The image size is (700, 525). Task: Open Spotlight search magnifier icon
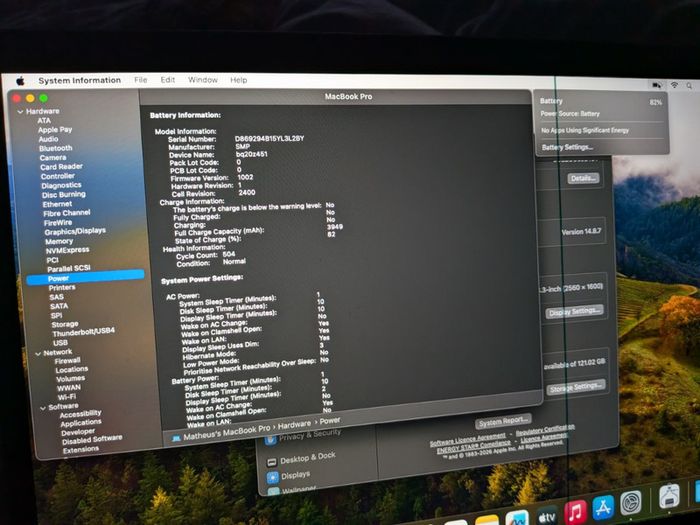click(x=689, y=85)
